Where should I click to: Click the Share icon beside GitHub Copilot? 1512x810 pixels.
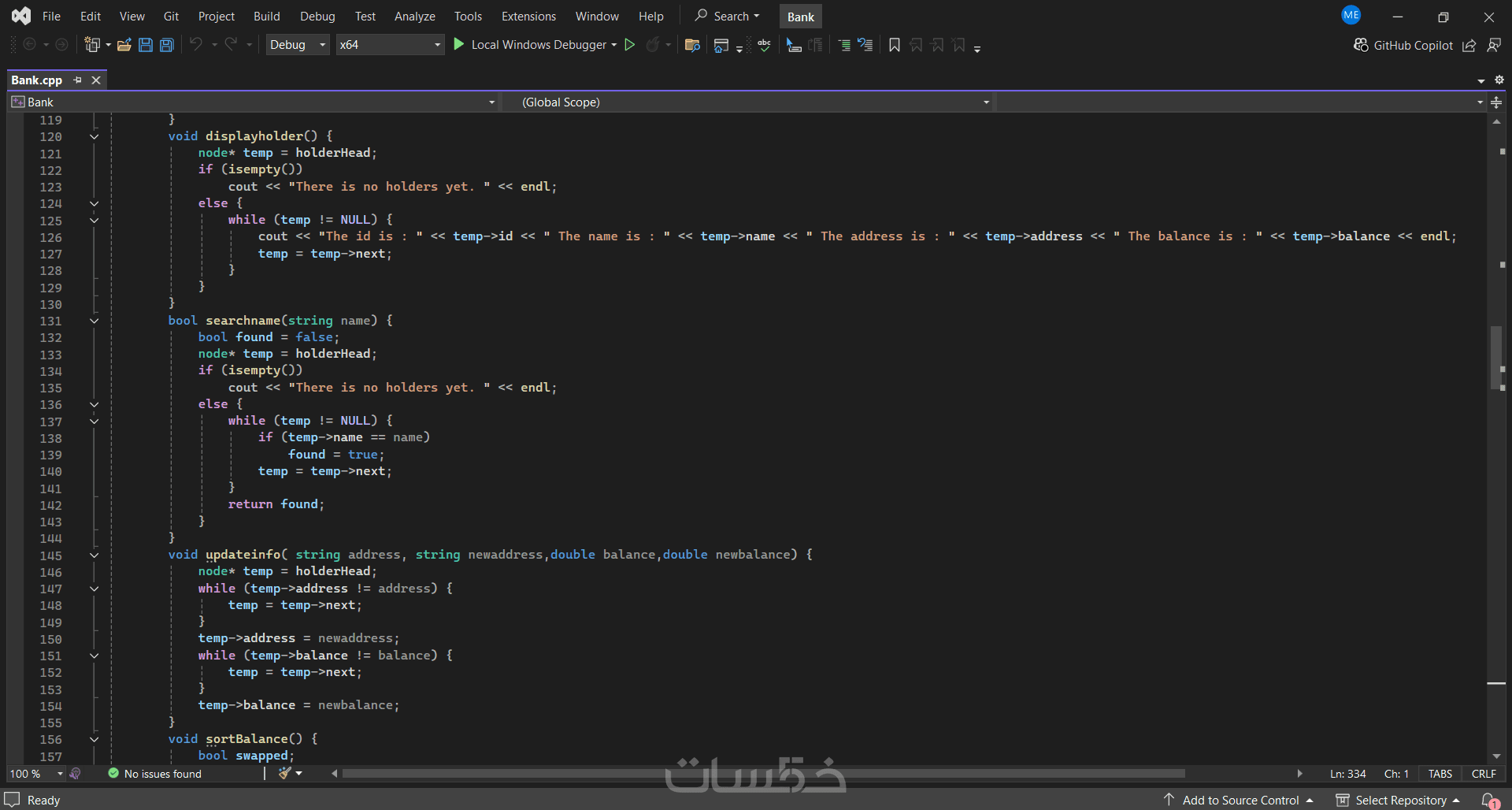1469,46
